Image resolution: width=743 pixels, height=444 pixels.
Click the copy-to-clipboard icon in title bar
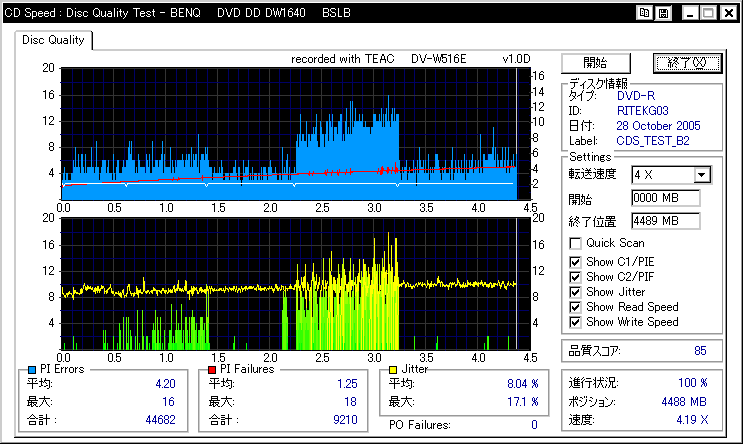click(x=644, y=13)
